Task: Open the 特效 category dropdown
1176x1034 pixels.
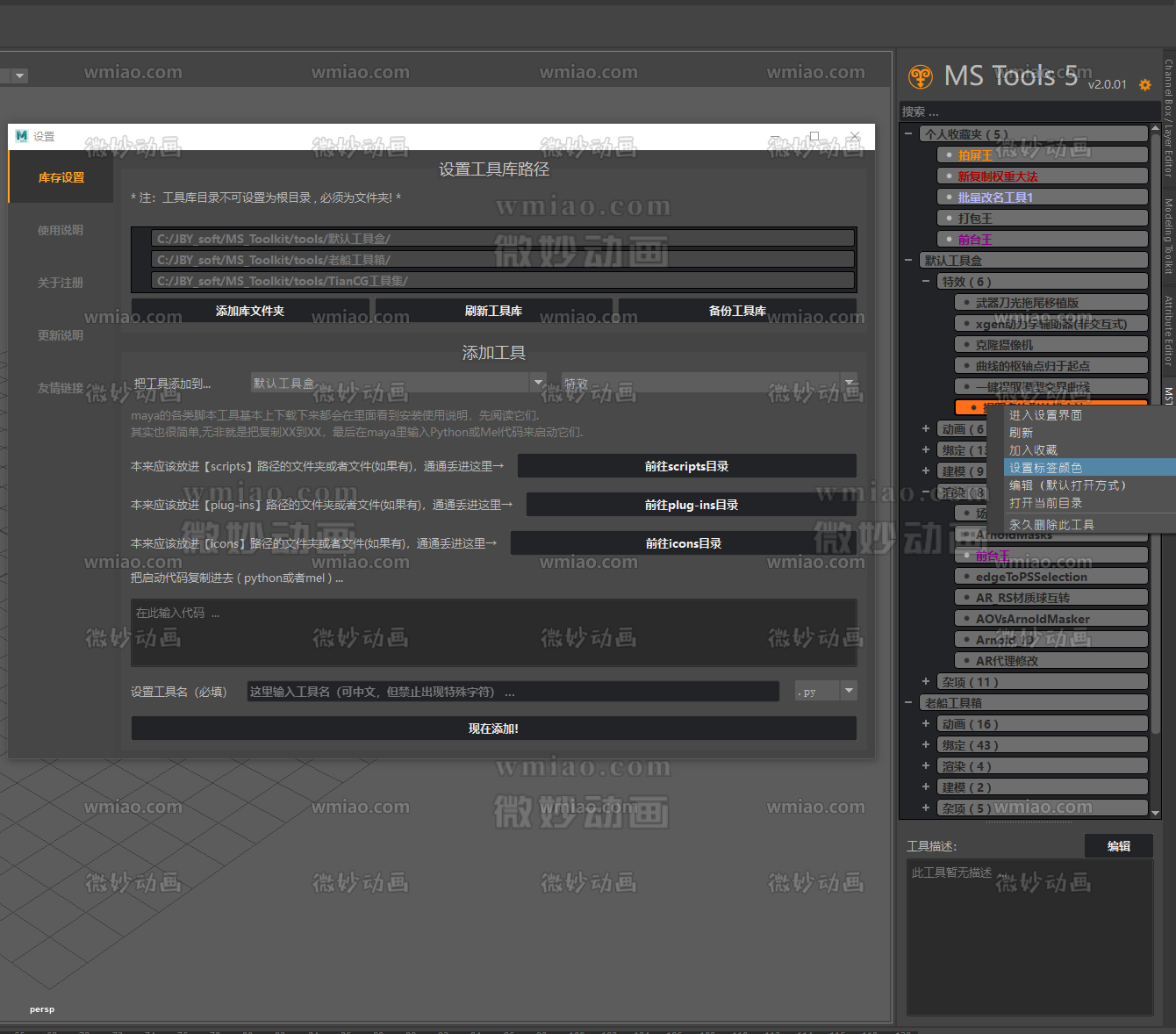Action: 709,383
